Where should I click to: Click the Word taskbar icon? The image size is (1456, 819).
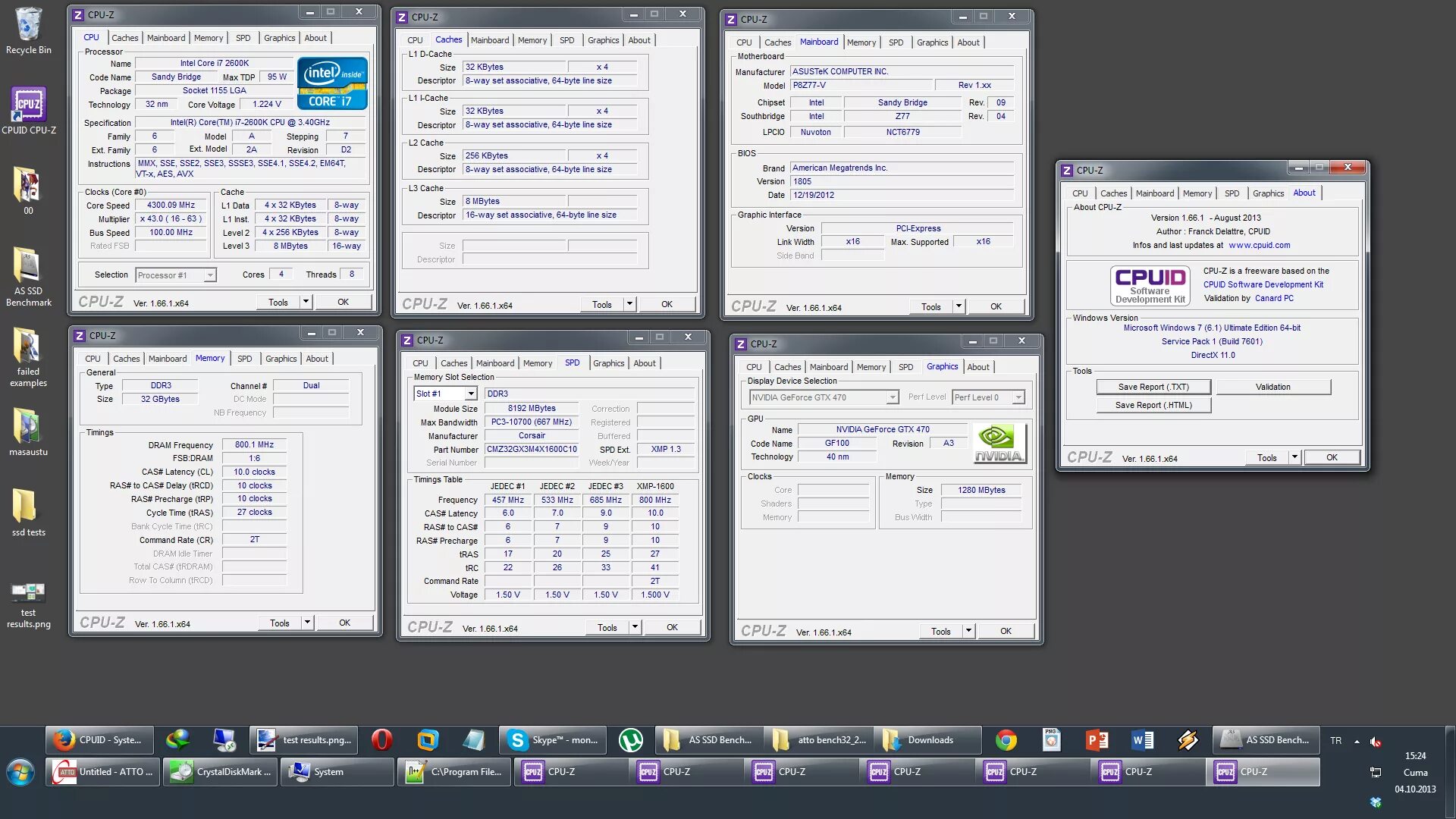[x=1142, y=740]
